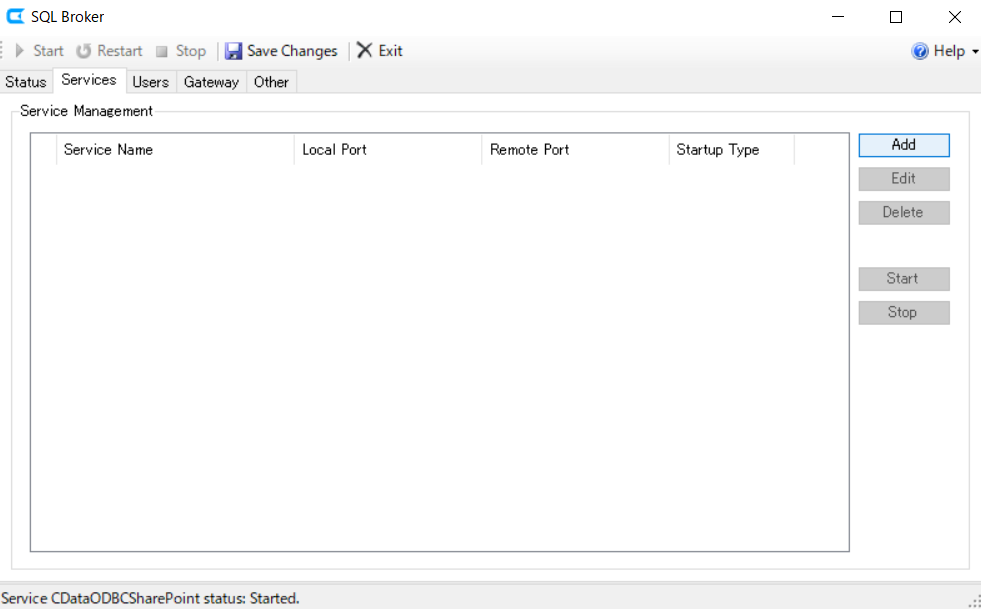Click the Help question-mark icon
The image size is (981, 609).
coord(918,51)
